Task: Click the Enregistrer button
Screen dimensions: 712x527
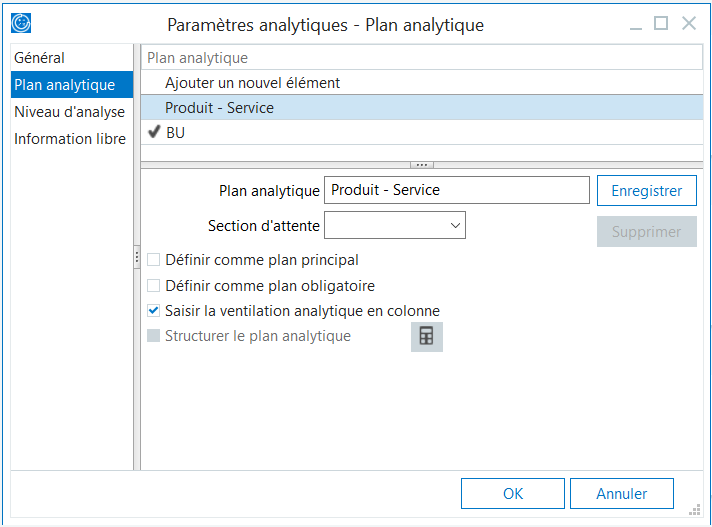Action: 646,190
